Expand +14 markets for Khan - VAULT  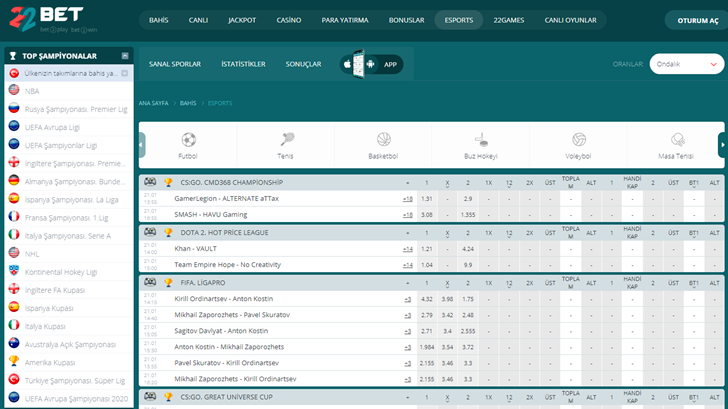pos(408,249)
